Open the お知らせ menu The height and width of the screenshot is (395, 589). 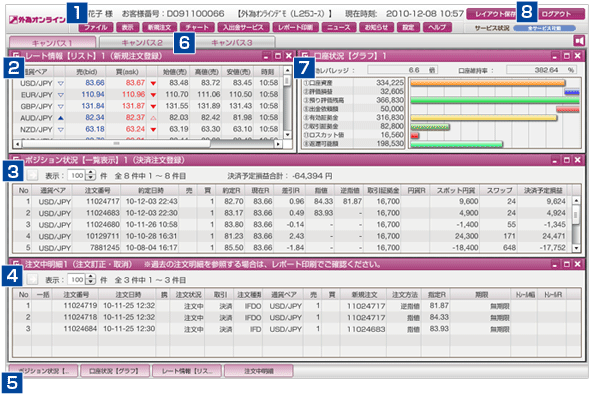click(376, 27)
